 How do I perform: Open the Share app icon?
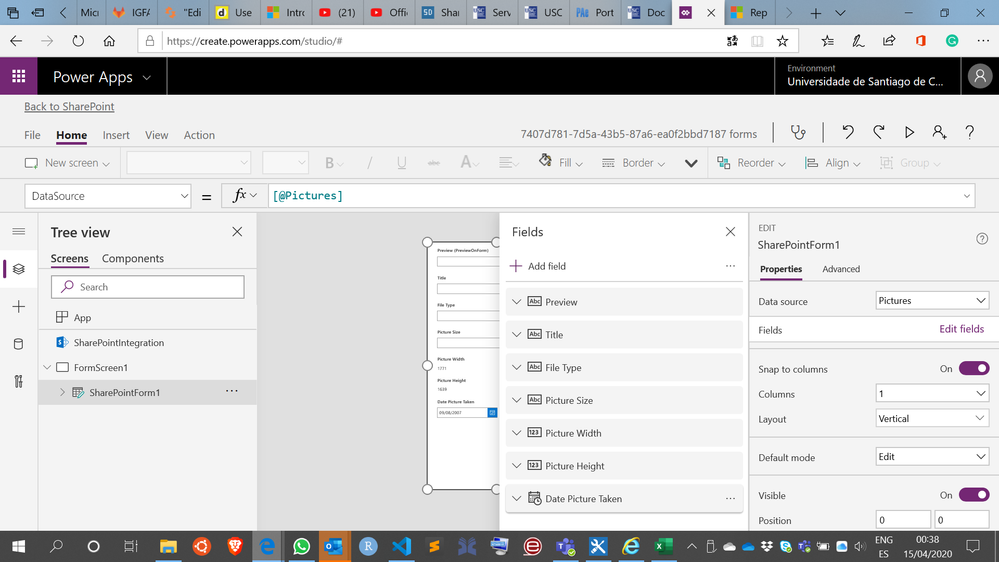(939, 133)
